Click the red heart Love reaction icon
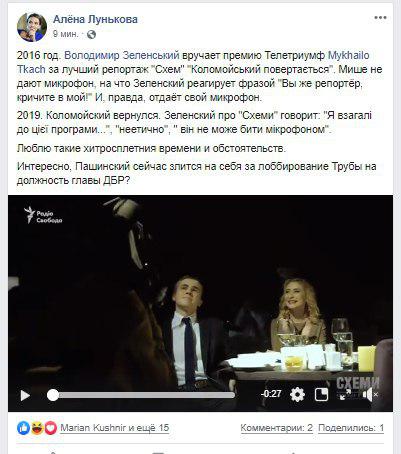Image resolution: width=401 pixels, height=454 pixels. (51, 428)
